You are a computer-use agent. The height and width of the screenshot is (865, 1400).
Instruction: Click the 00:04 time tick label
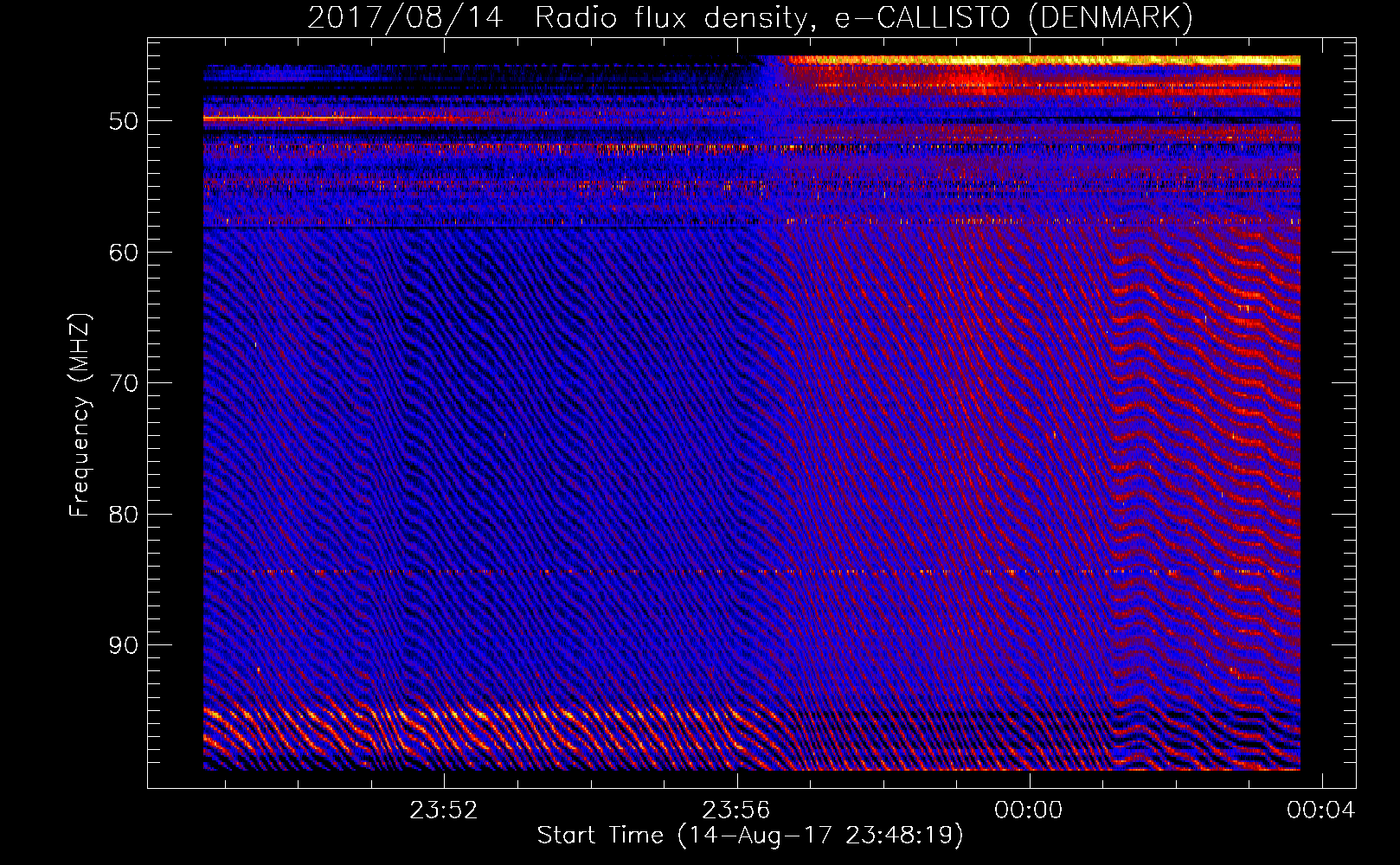pos(1321,810)
